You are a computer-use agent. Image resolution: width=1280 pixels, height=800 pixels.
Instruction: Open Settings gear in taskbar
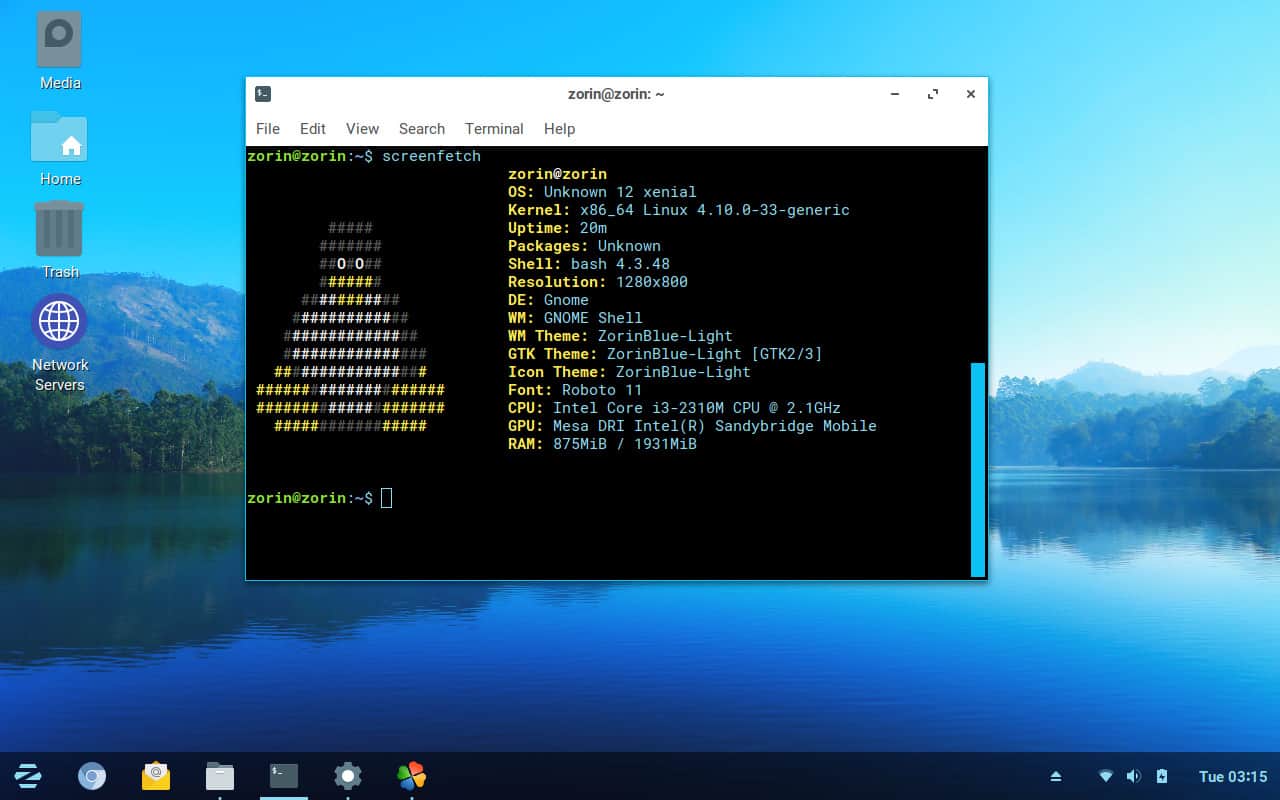pos(348,775)
